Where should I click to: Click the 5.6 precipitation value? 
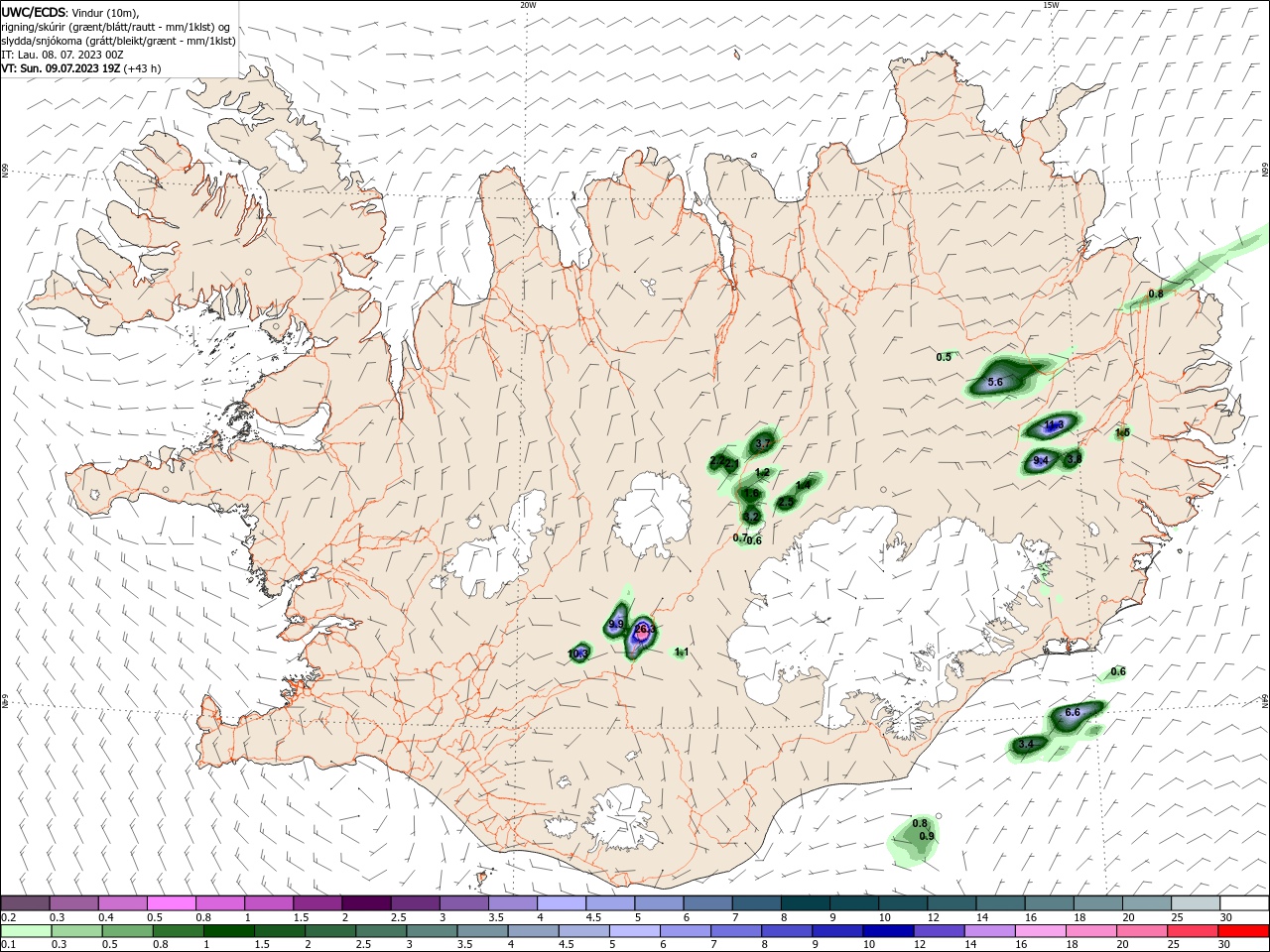(996, 382)
